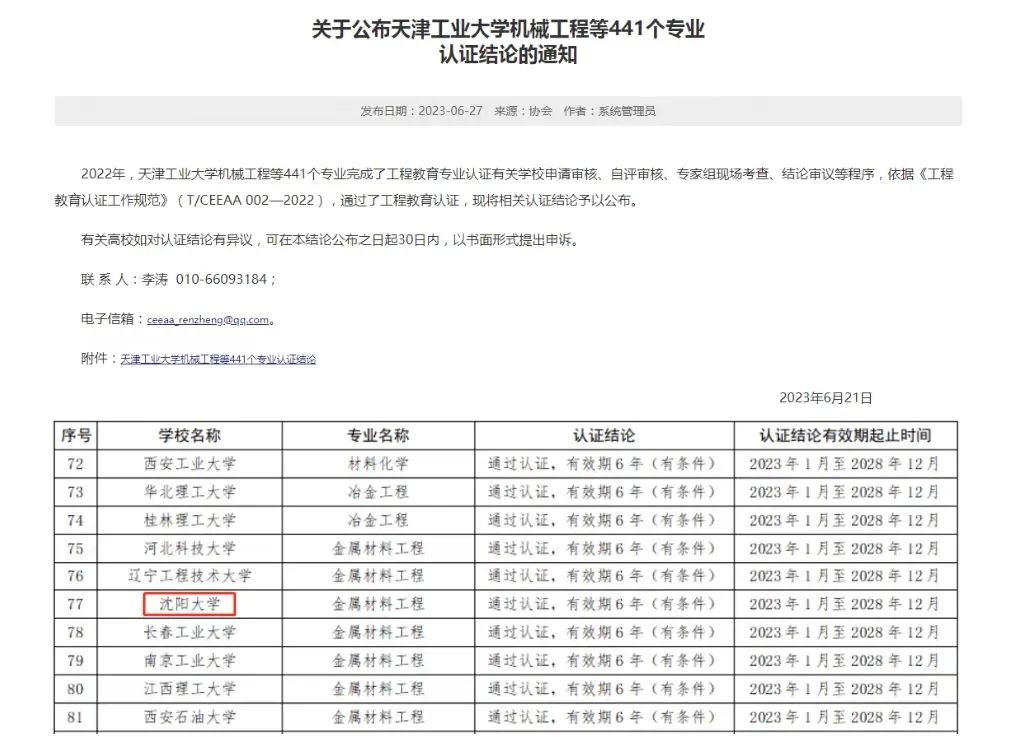This screenshot has height=737, width=1022.
Task: Click the validity period in the 辽宁工程技术大学 row
Action: (x=844, y=576)
